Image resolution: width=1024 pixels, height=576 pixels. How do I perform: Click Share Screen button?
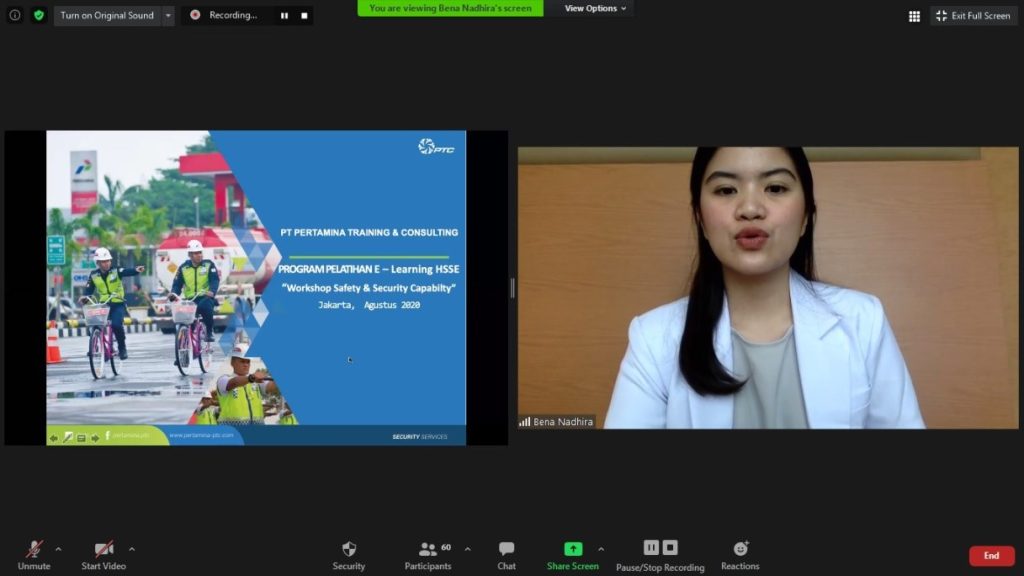(573, 556)
